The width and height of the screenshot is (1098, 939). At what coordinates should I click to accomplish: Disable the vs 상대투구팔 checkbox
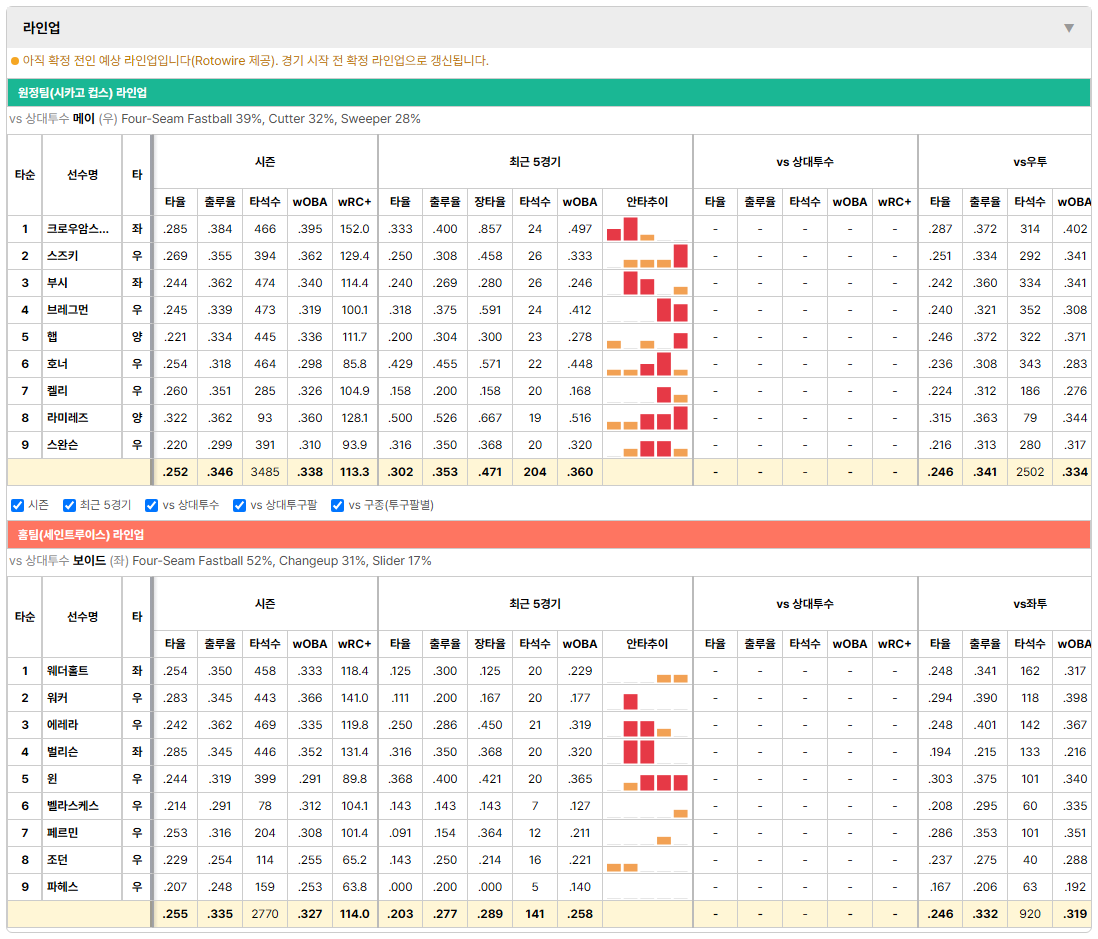click(x=239, y=506)
